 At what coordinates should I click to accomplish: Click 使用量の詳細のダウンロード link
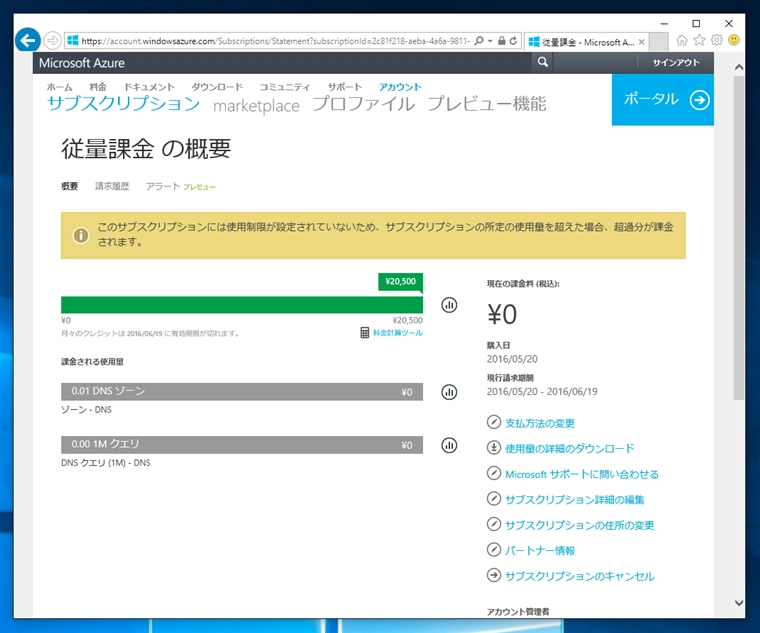570,448
